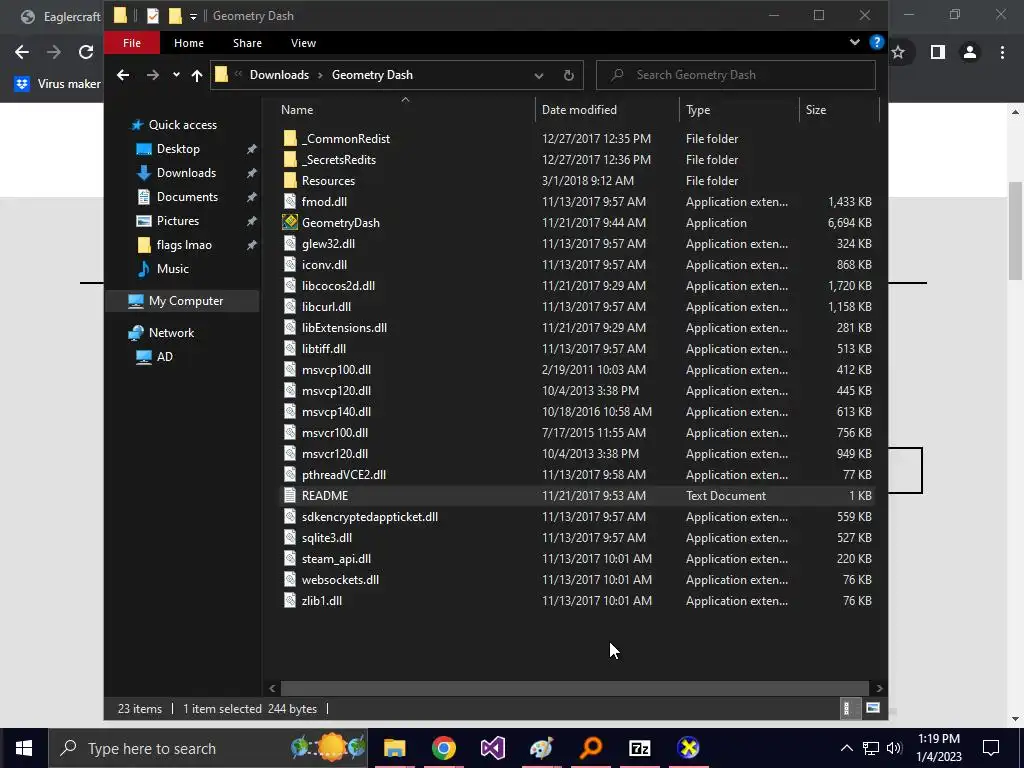
Task: Select Quick access in navigation pane
Action: click(182, 125)
